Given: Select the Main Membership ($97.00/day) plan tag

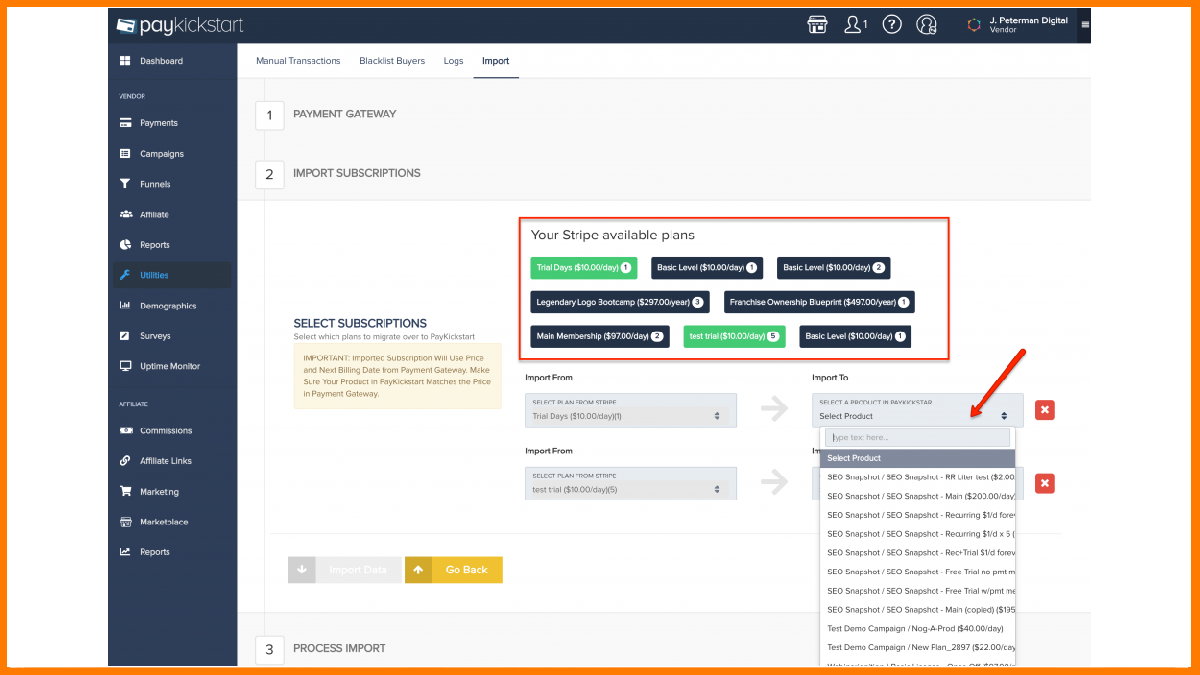Looking at the screenshot, I should pyautogui.click(x=599, y=337).
